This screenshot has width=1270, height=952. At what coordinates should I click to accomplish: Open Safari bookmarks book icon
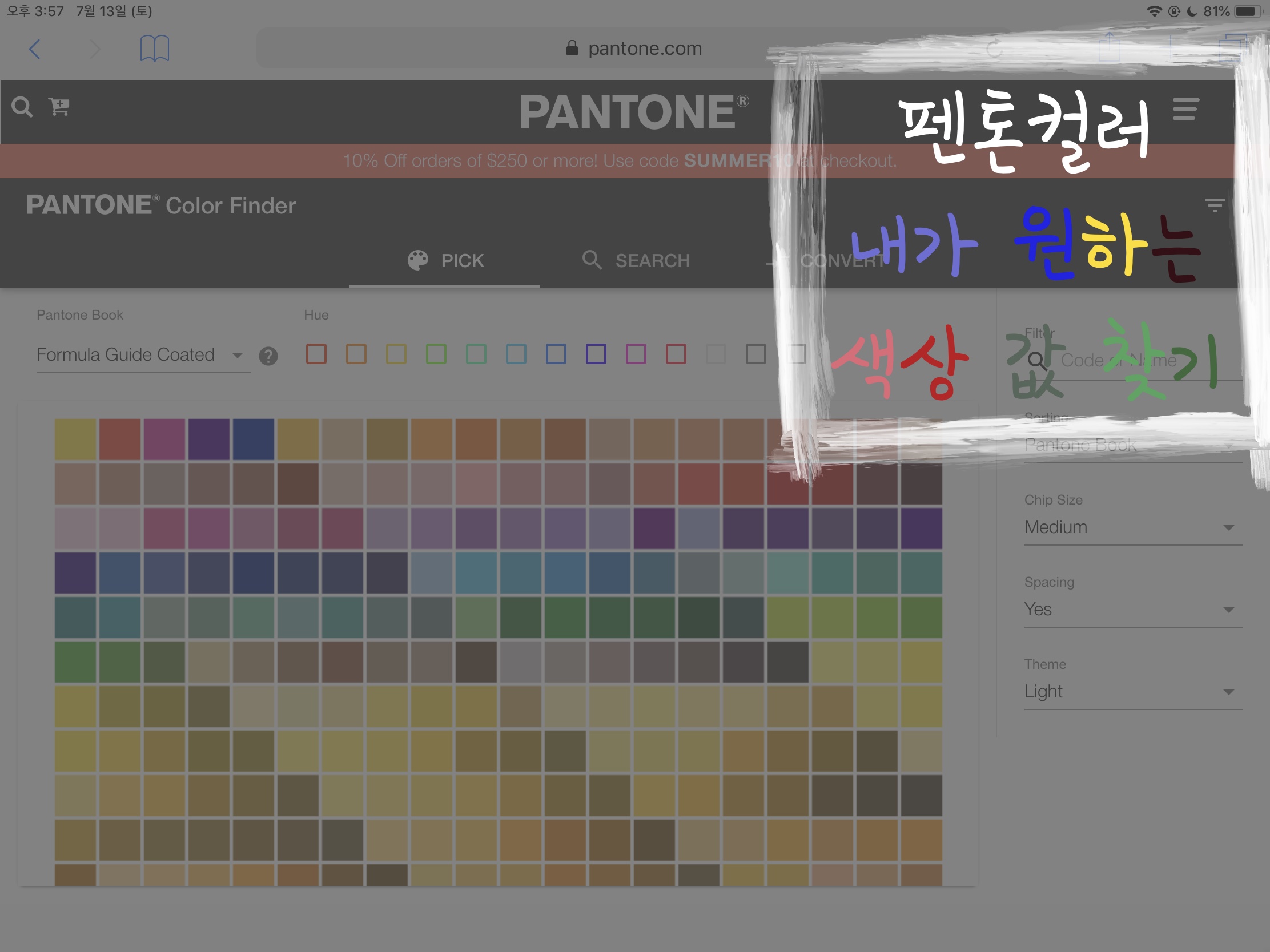point(154,48)
